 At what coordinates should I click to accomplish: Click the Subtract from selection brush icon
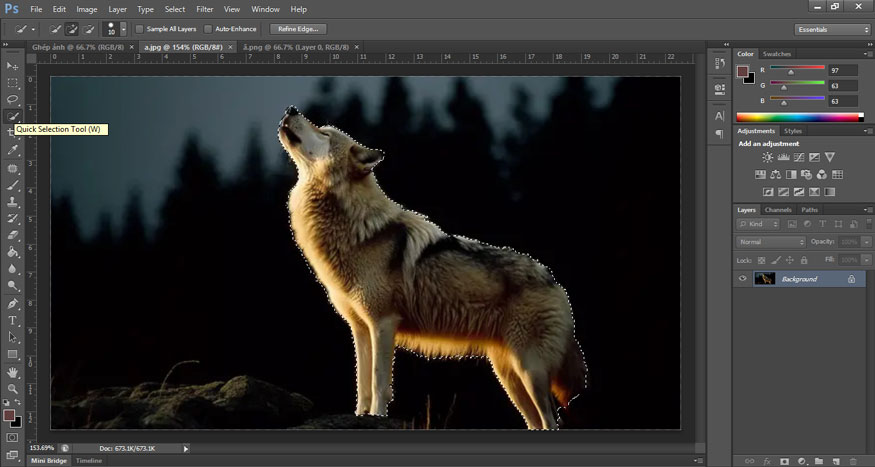point(90,29)
